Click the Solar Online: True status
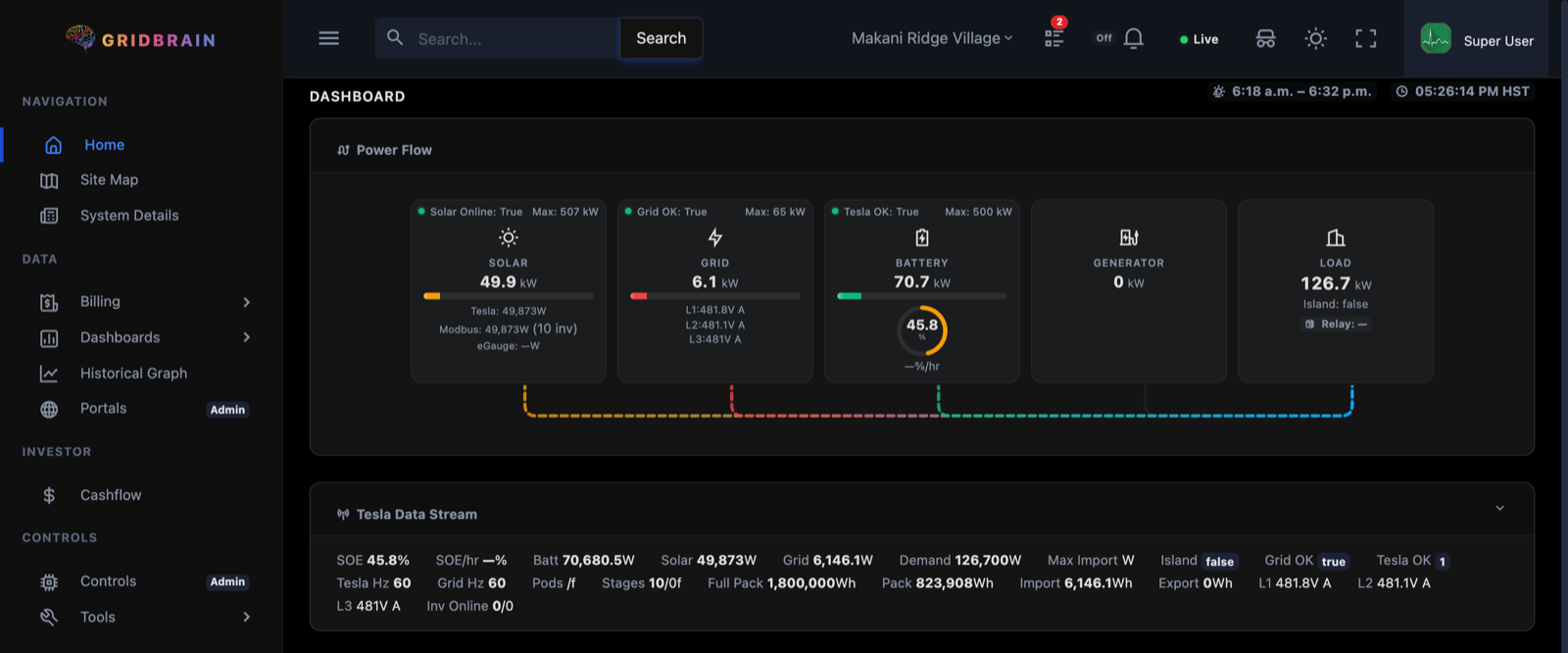 [469, 212]
